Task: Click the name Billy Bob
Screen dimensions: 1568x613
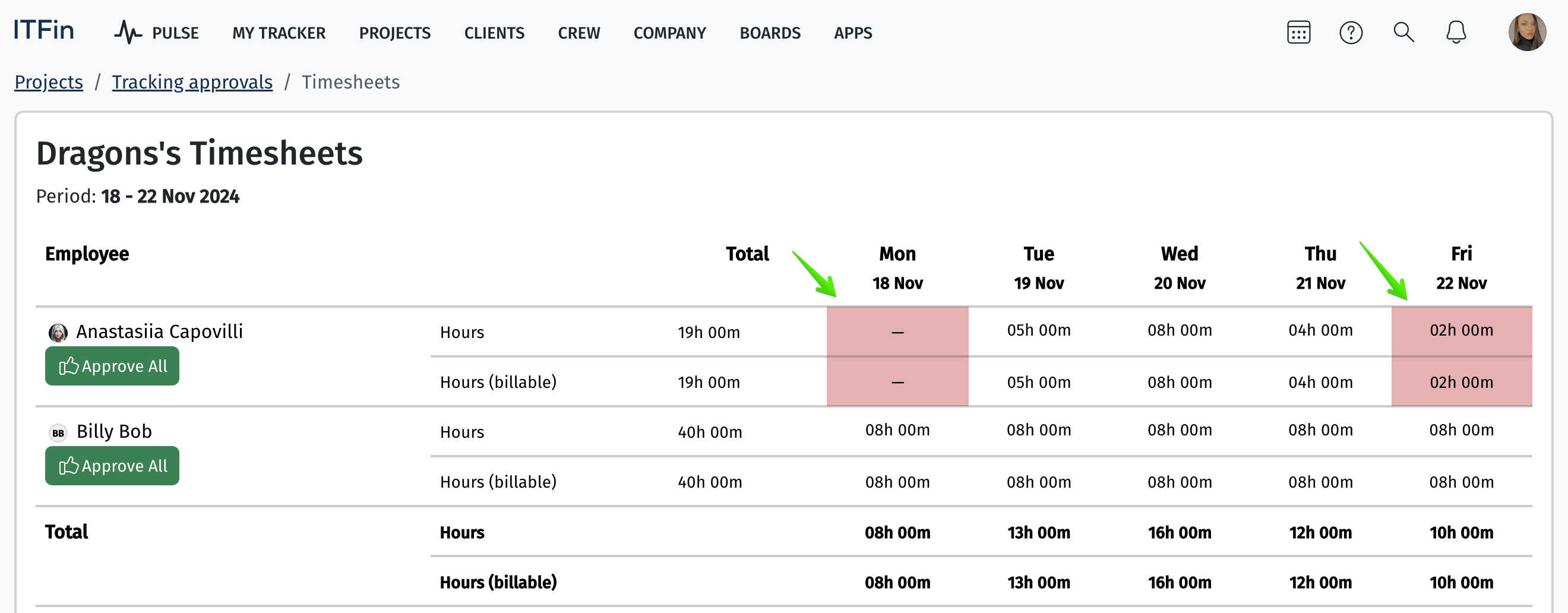Action: [115, 432]
